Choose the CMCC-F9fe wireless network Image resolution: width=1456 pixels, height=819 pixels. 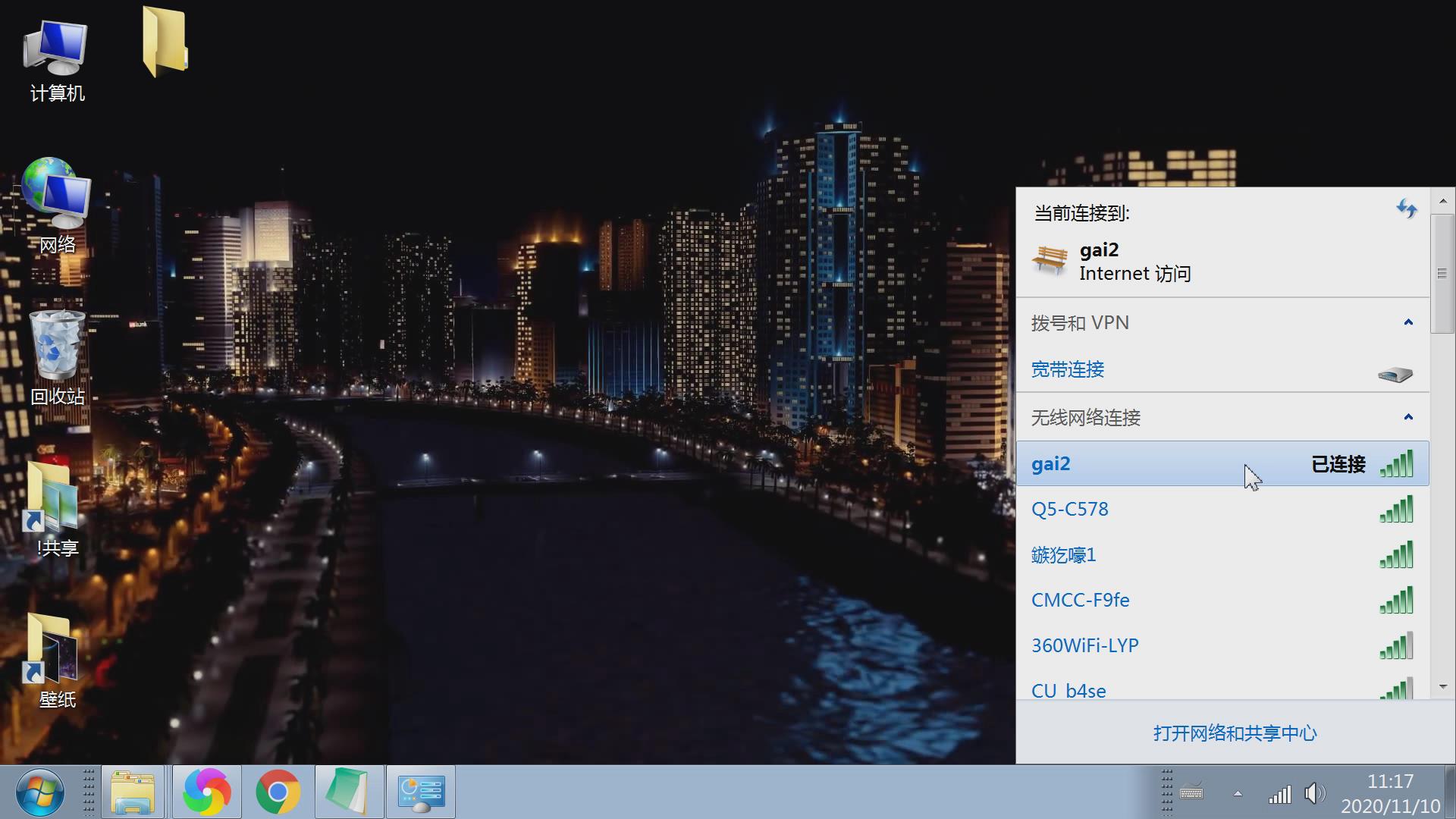pos(1080,600)
